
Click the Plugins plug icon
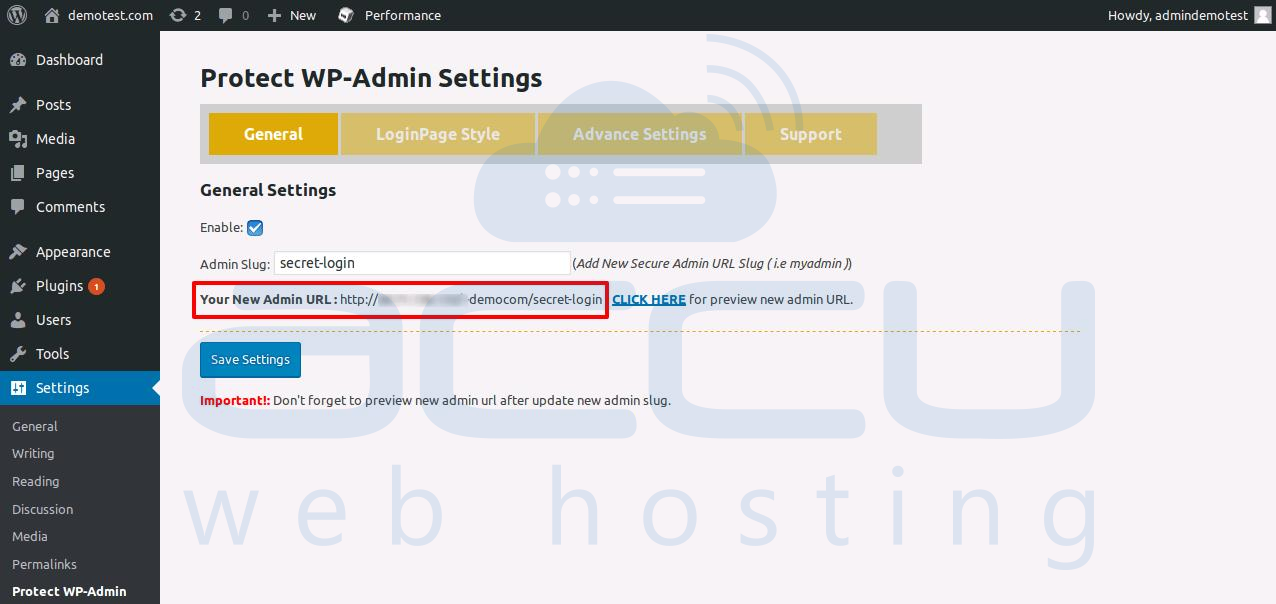coord(18,286)
